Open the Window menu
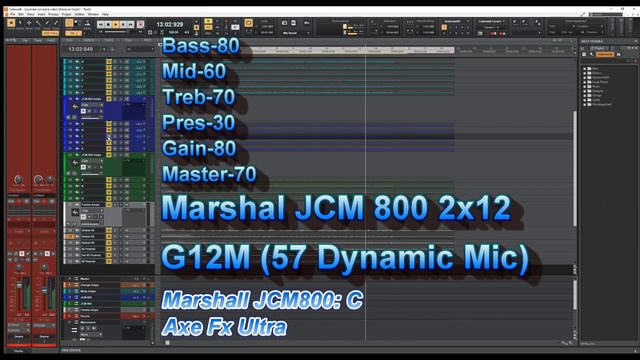This screenshot has height=360, width=640. (93, 14)
